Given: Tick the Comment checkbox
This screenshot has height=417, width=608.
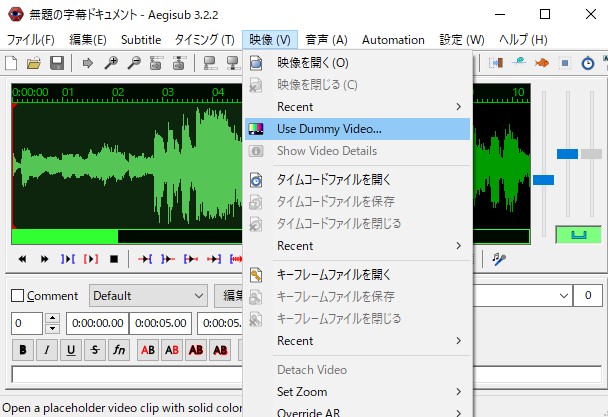Looking at the screenshot, I should [x=17, y=296].
